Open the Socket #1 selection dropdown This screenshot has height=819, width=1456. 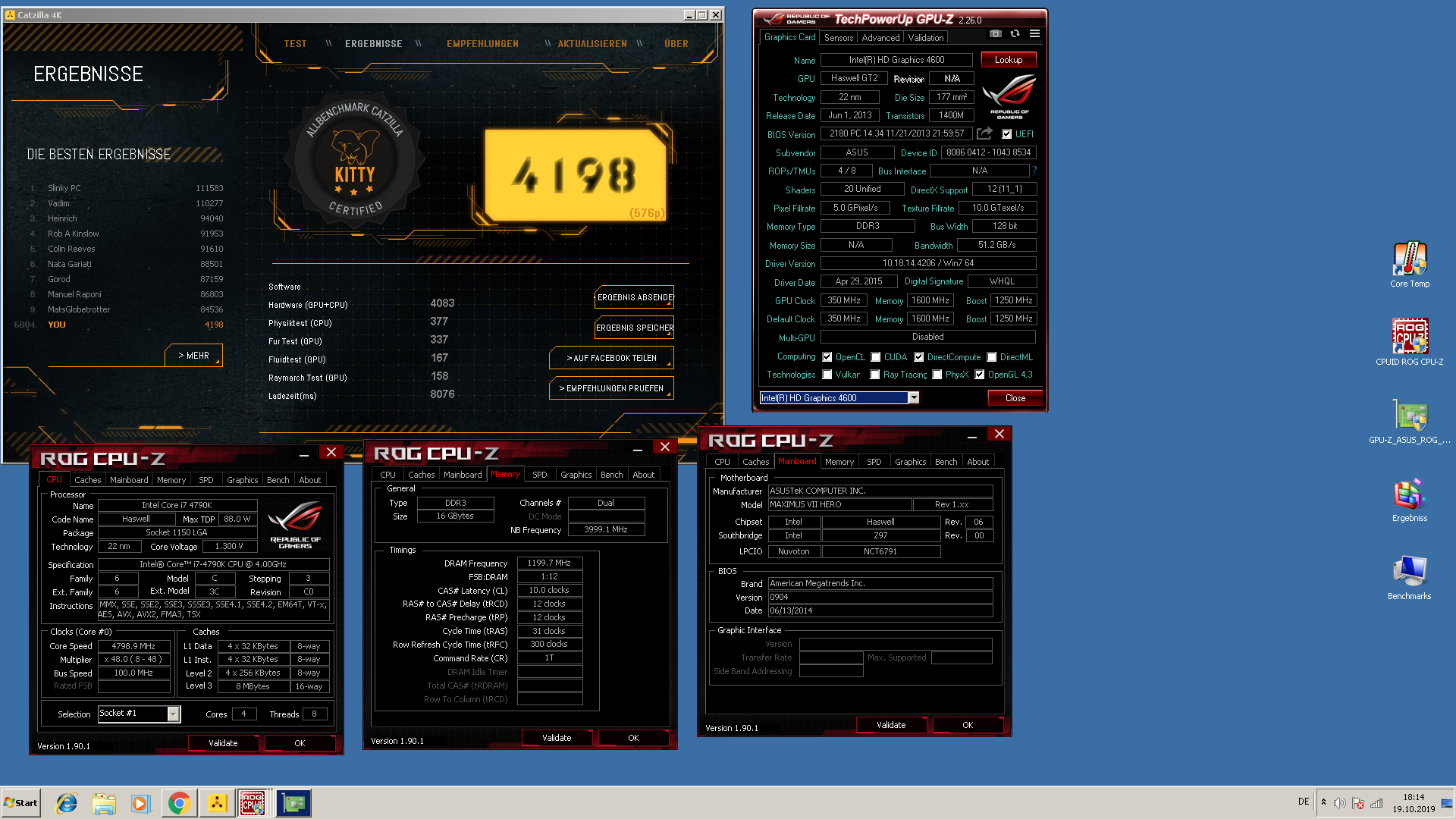pyautogui.click(x=173, y=714)
